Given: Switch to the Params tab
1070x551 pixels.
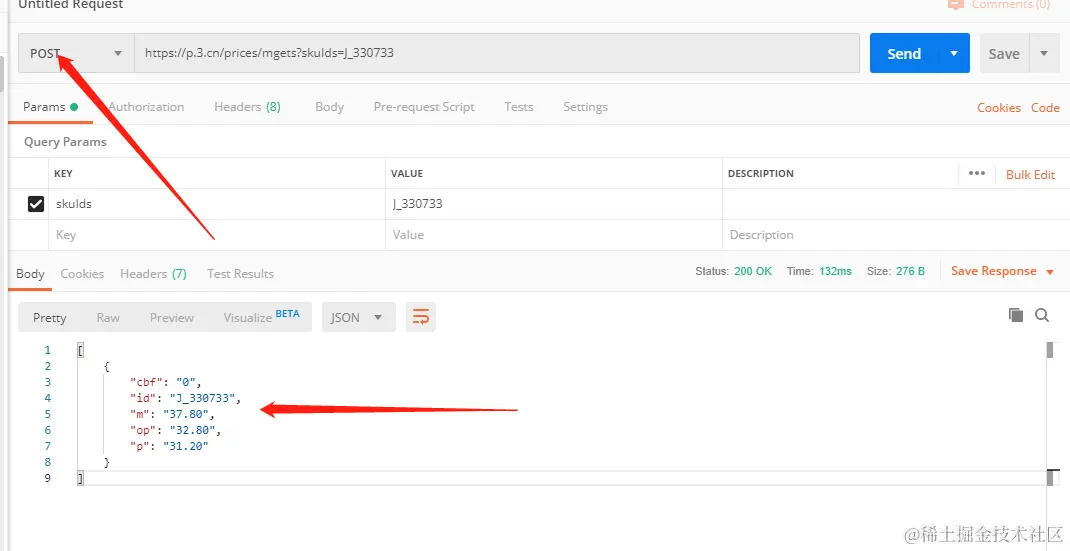Looking at the screenshot, I should tap(50, 107).
